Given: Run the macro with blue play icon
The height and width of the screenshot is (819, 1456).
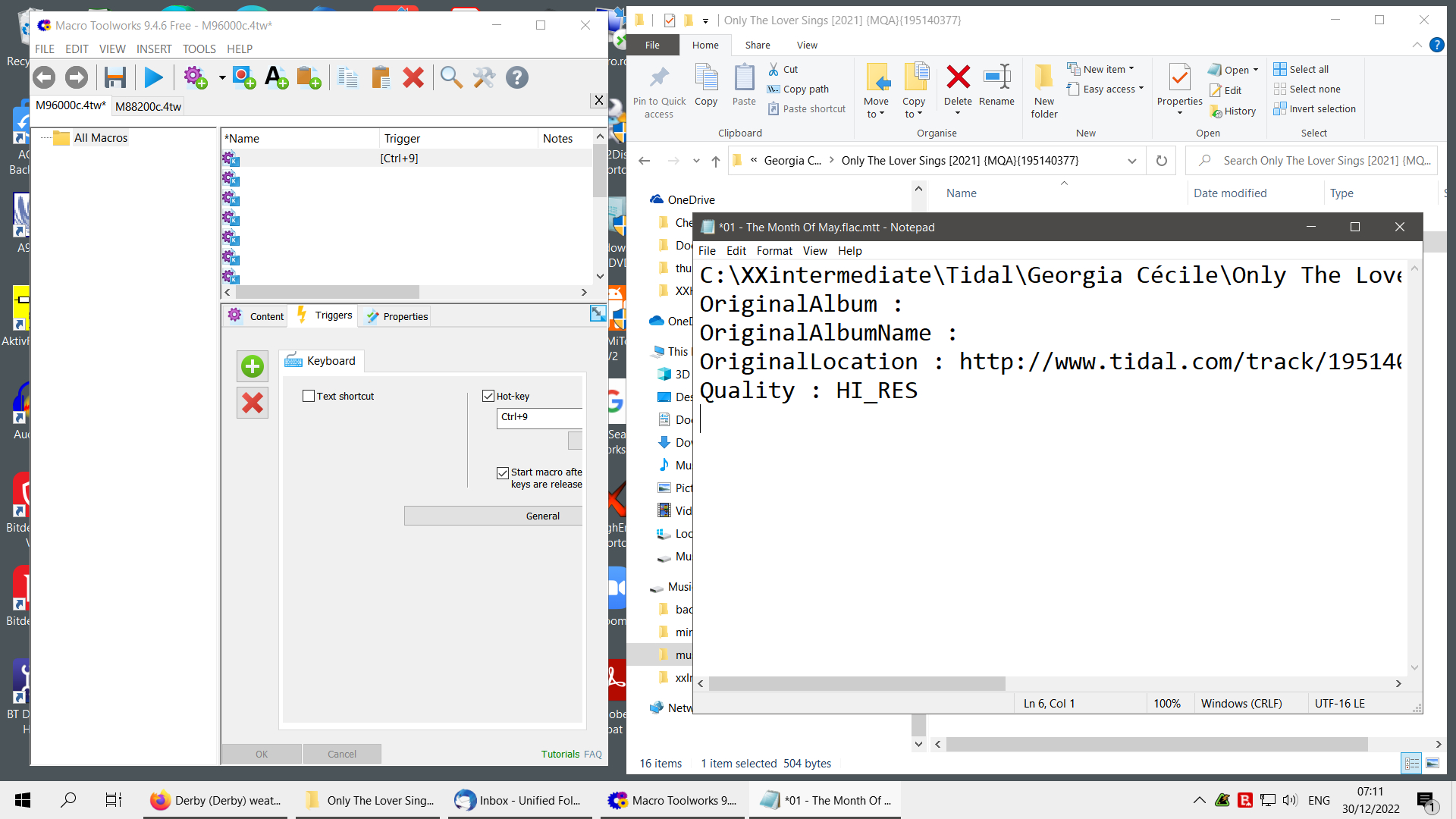Looking at the screenshot, I should pyautogui.click(x=154, y=77).
